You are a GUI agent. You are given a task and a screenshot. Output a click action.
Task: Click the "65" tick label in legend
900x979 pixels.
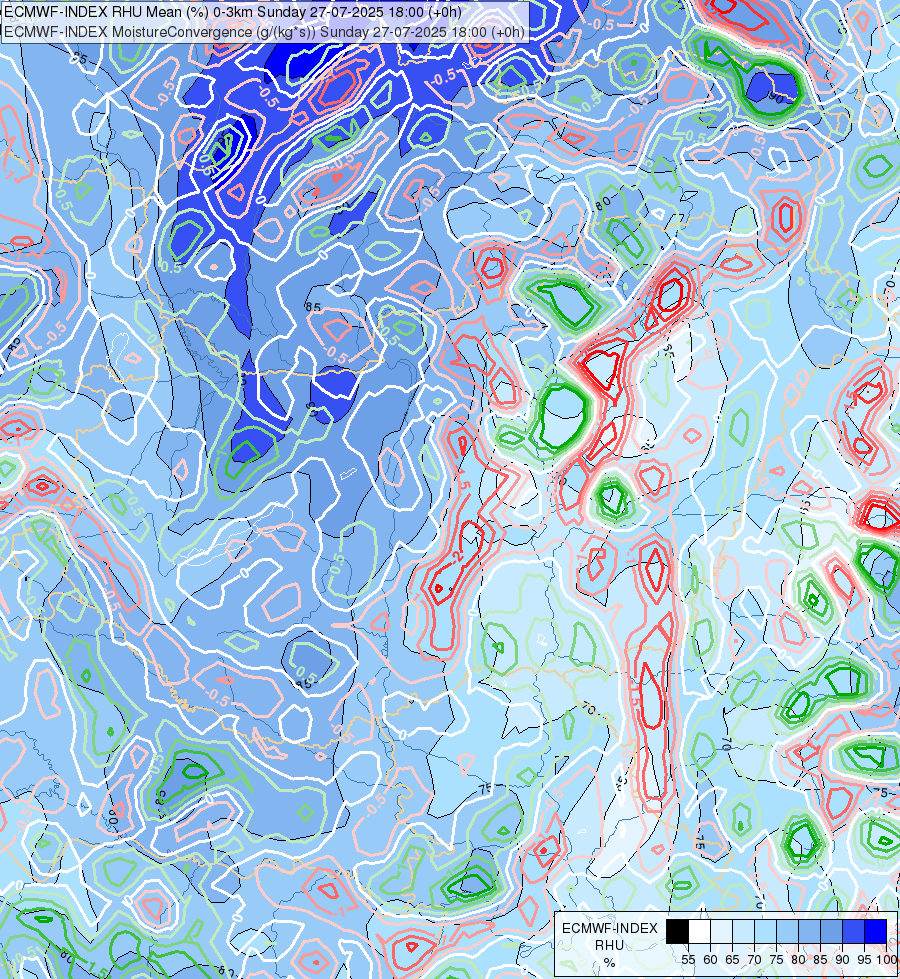pyautogui.click(x=732, y=960)
